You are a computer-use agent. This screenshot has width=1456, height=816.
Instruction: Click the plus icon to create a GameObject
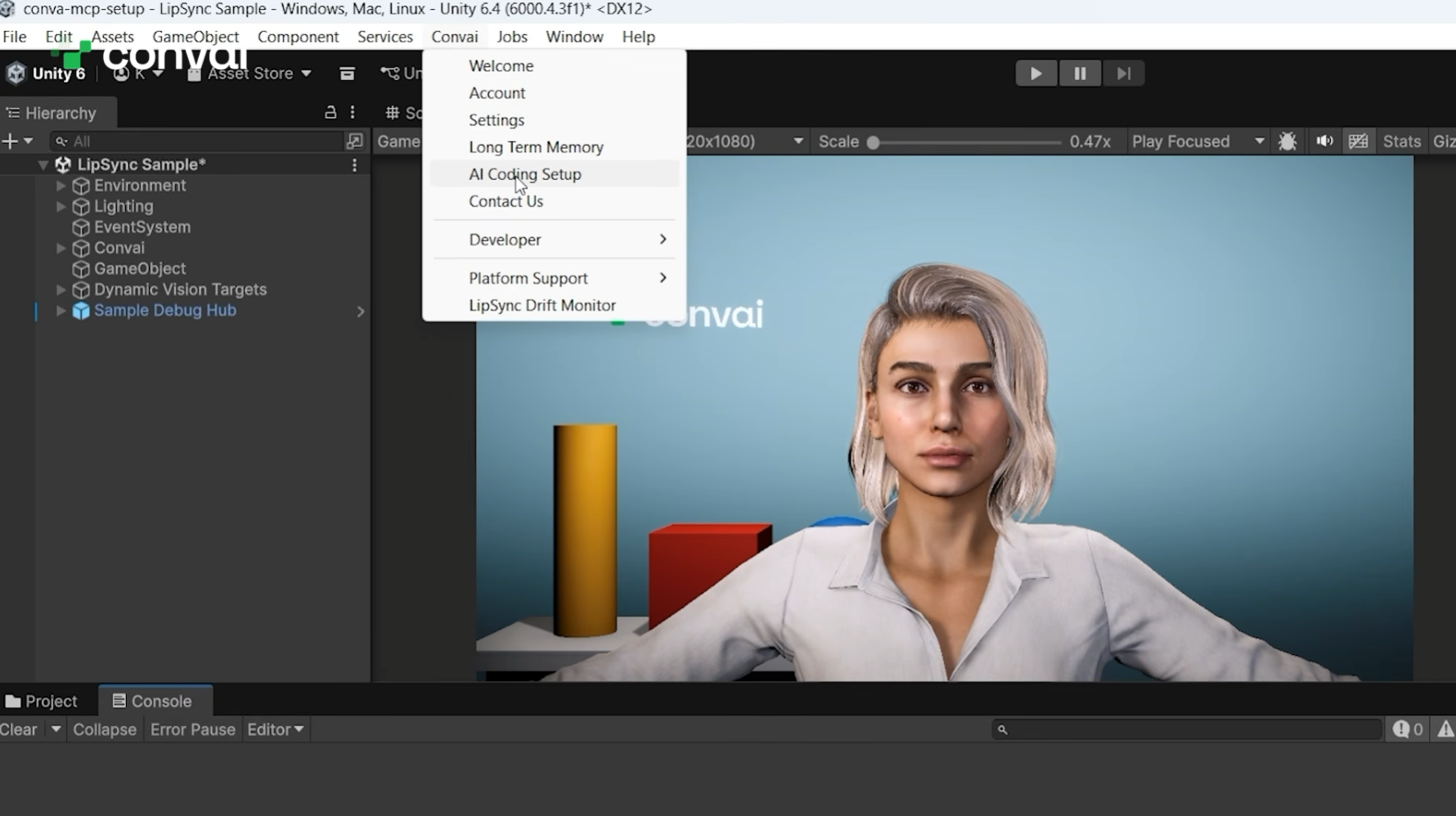point(10,141)
